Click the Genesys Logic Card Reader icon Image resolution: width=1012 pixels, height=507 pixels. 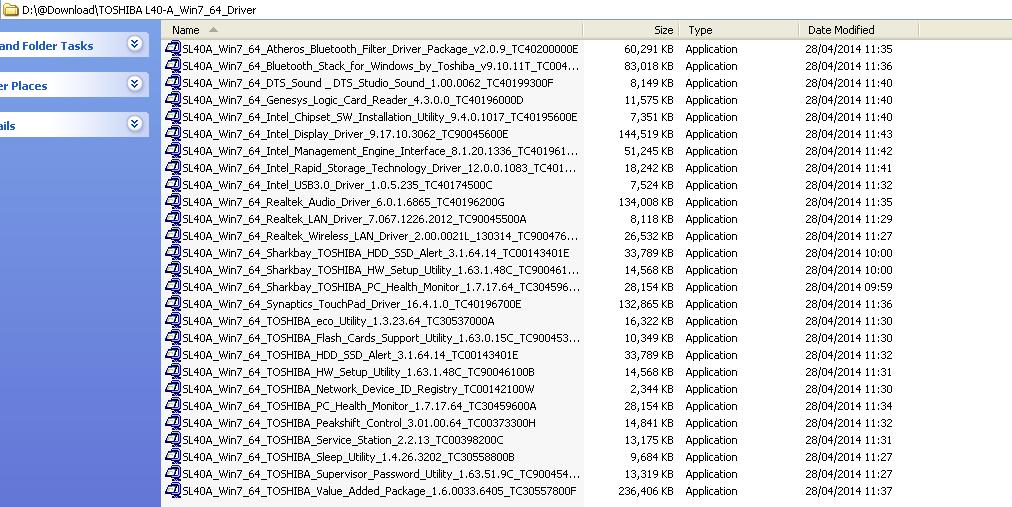(x=173, y=99)
